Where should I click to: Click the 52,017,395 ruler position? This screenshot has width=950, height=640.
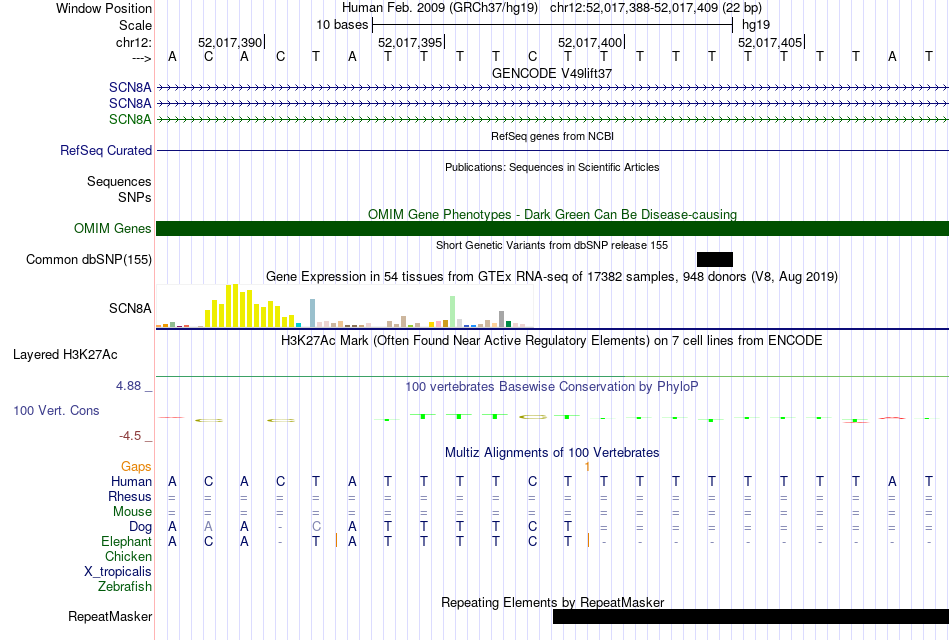point(410,42)
